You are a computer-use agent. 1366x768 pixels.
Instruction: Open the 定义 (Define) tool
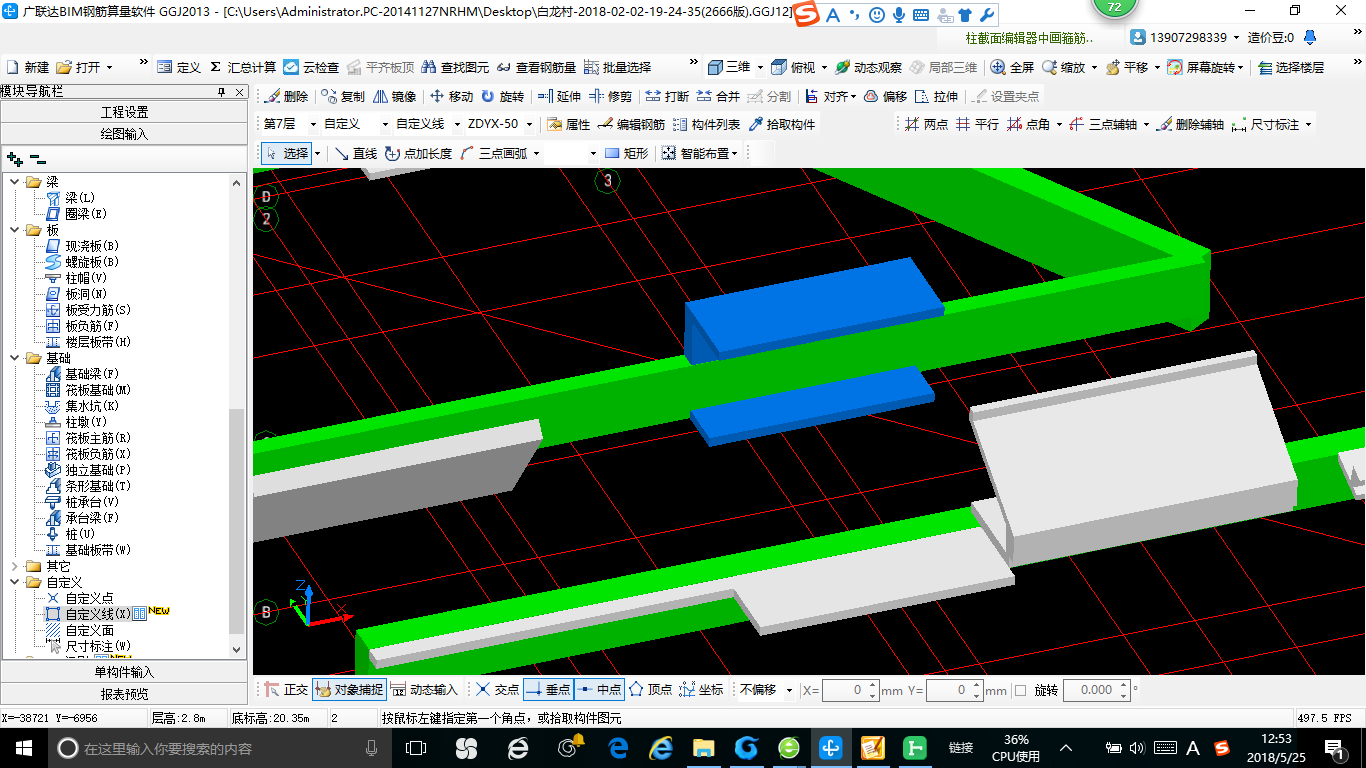coord(179,67)
